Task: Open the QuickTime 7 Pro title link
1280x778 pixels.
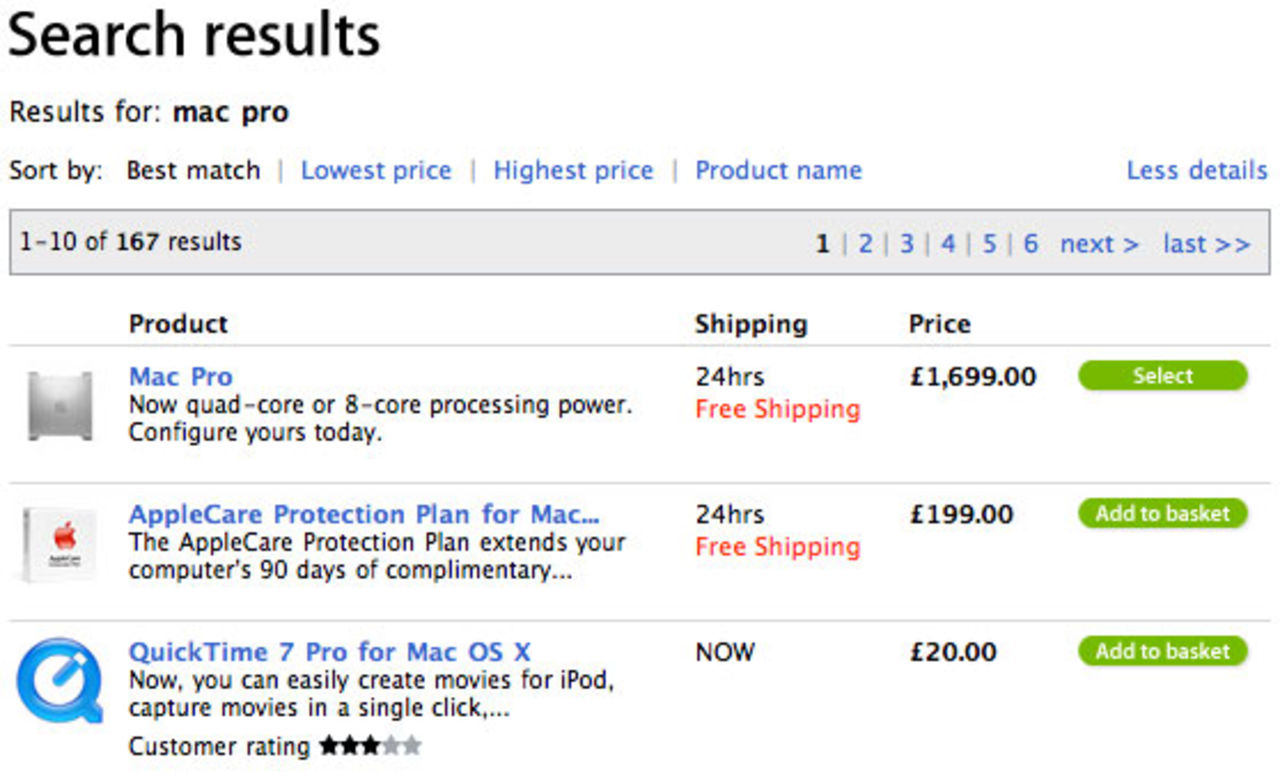Action: click(329, 652)
